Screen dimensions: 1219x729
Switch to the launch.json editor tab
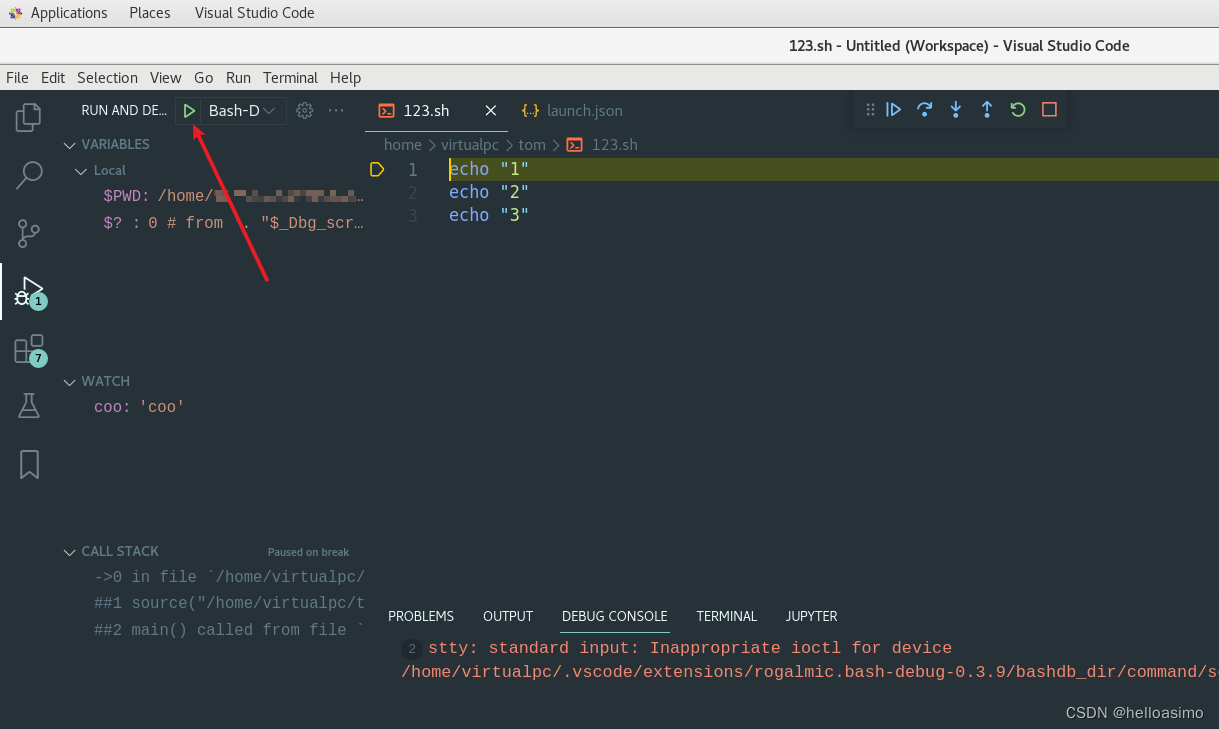tap(573, 111)
